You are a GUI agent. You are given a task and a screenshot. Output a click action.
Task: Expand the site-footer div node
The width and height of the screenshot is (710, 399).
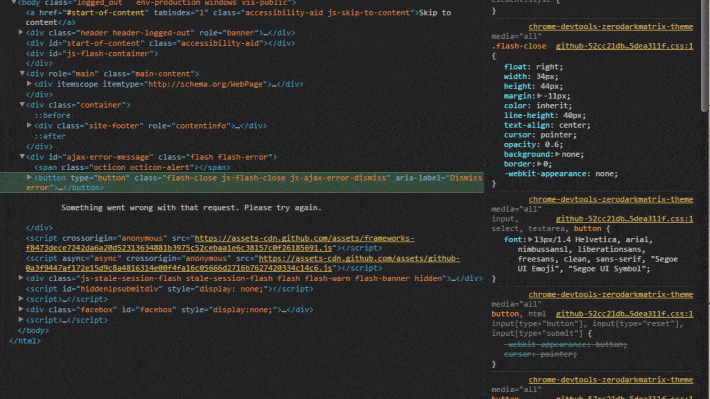pos(29,125)
